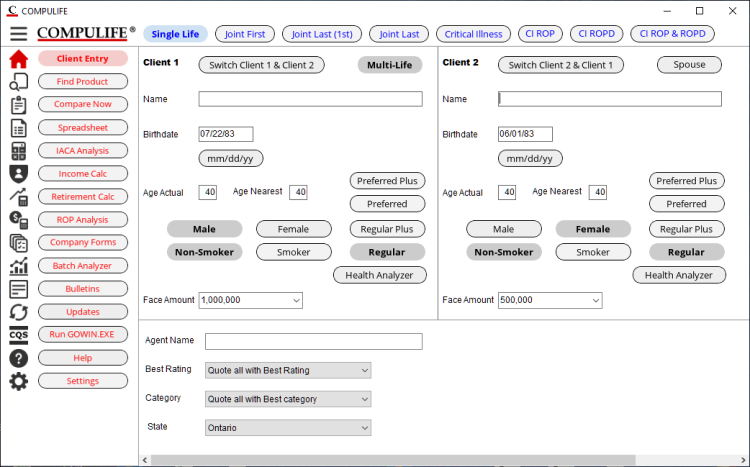This screenshot has height=467, width=750.
Task: Click Client 1 mm/dd/yy format button
Action: (x=231, y=158)
